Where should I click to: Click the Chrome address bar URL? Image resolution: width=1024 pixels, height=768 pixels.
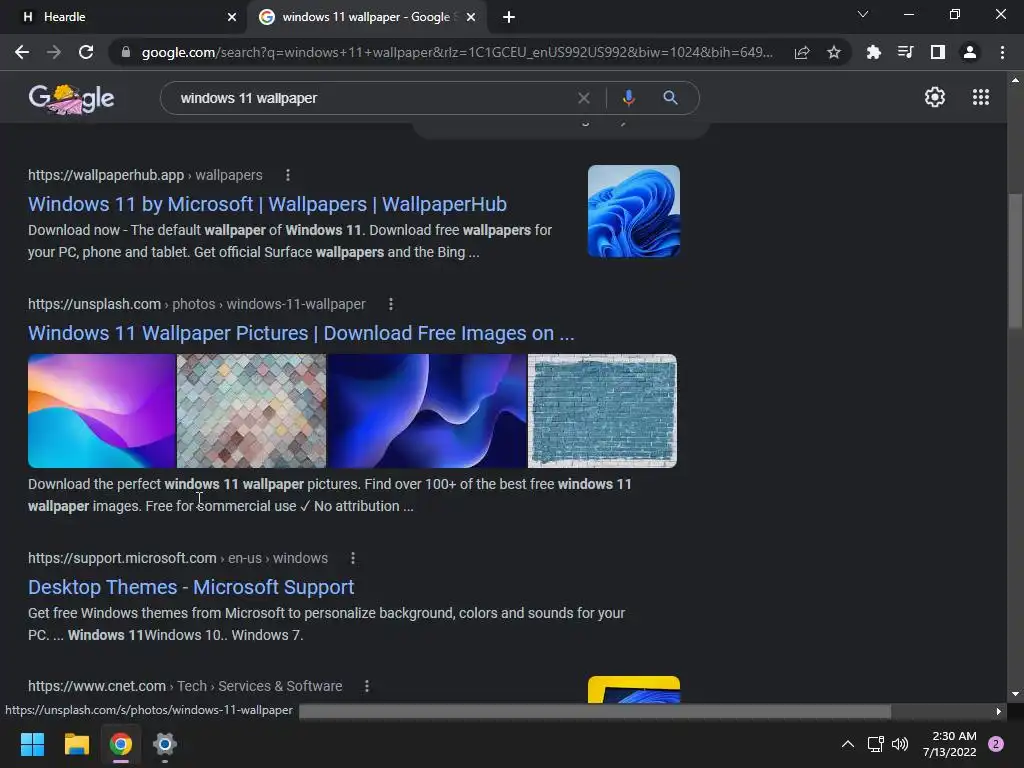[457, 52]
